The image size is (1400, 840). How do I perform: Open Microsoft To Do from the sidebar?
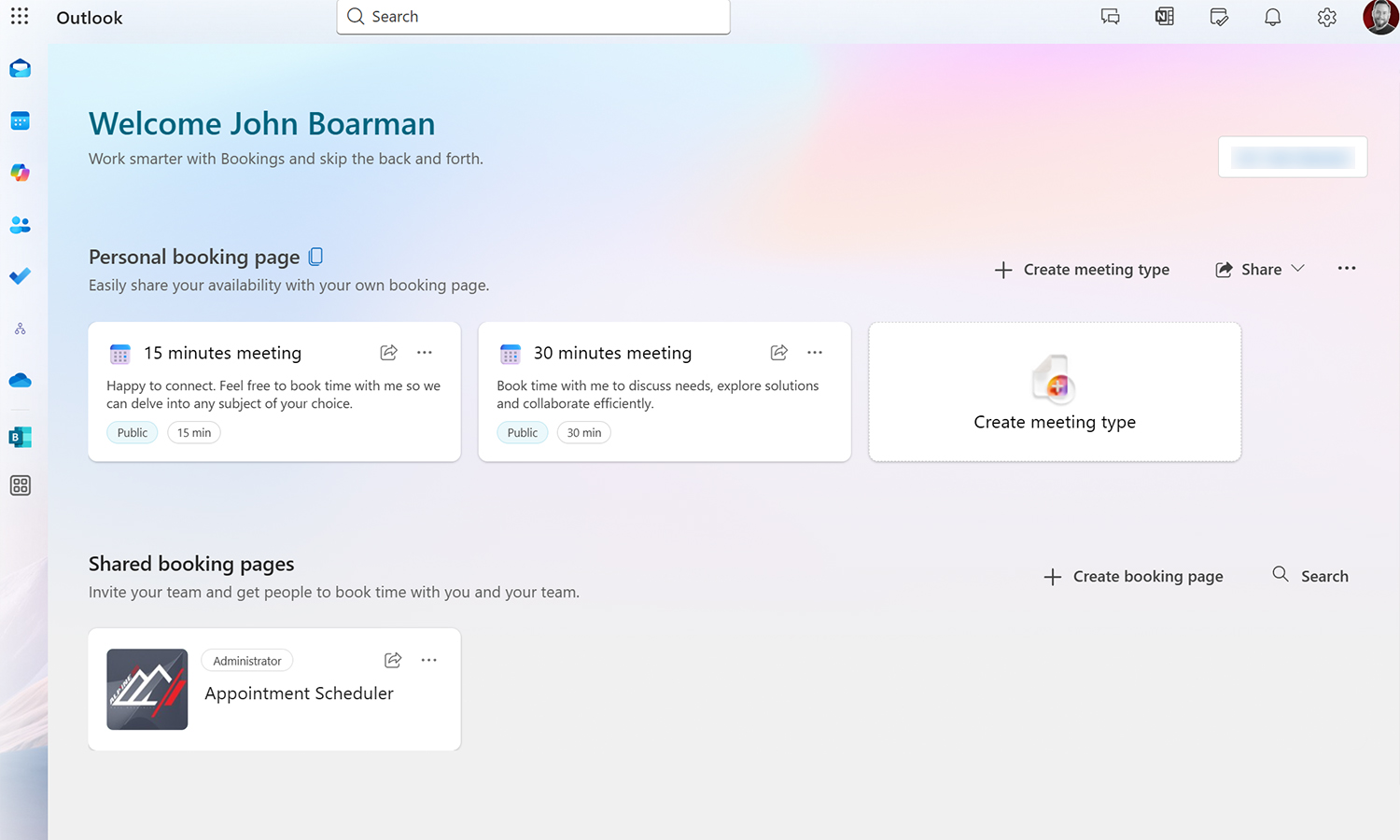[x=20, y=275]
